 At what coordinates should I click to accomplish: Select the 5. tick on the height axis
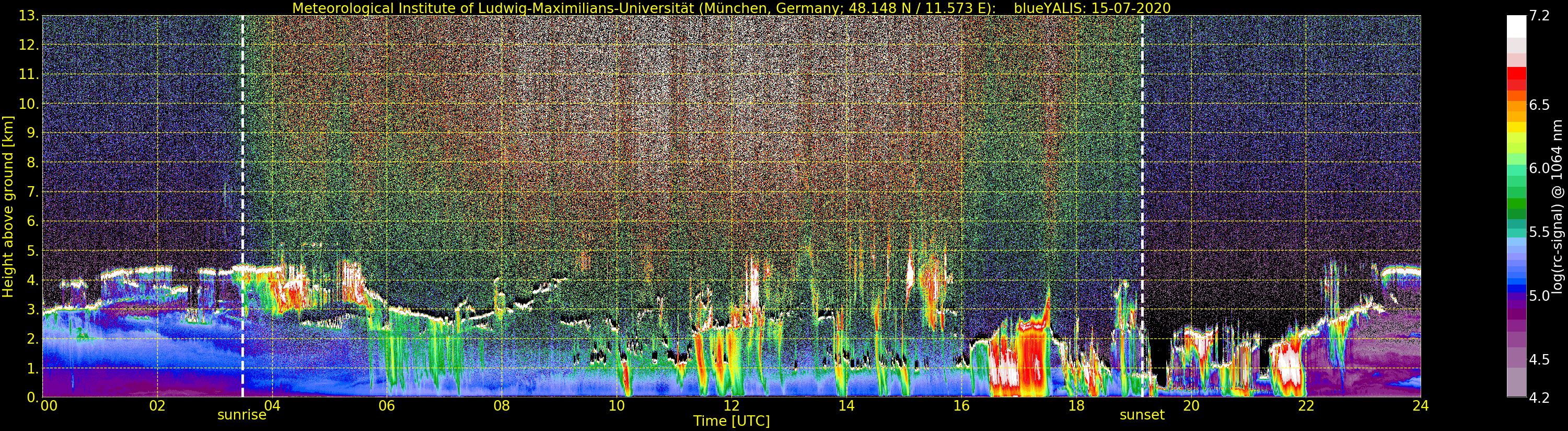point(33,251)
